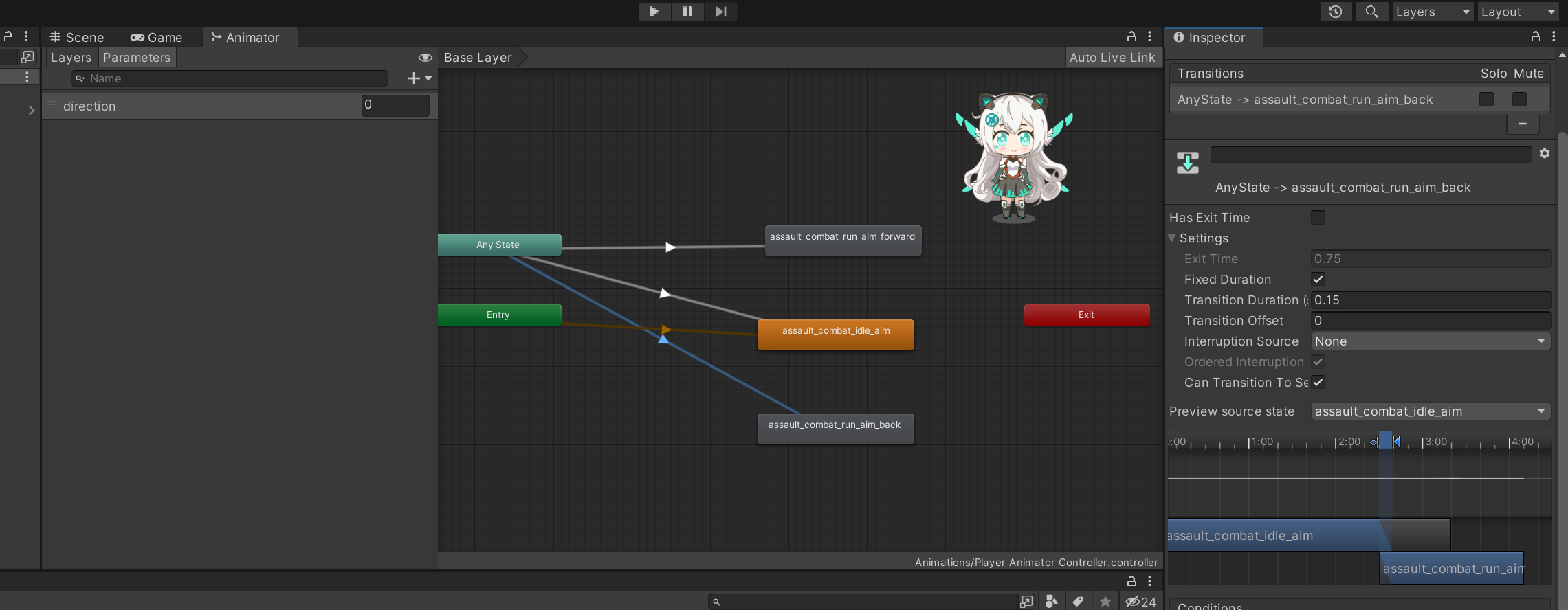Screen dimensions: 1568x610
Task: Toggle the Solo checkbox for the transition
Action: [1486, 100]
